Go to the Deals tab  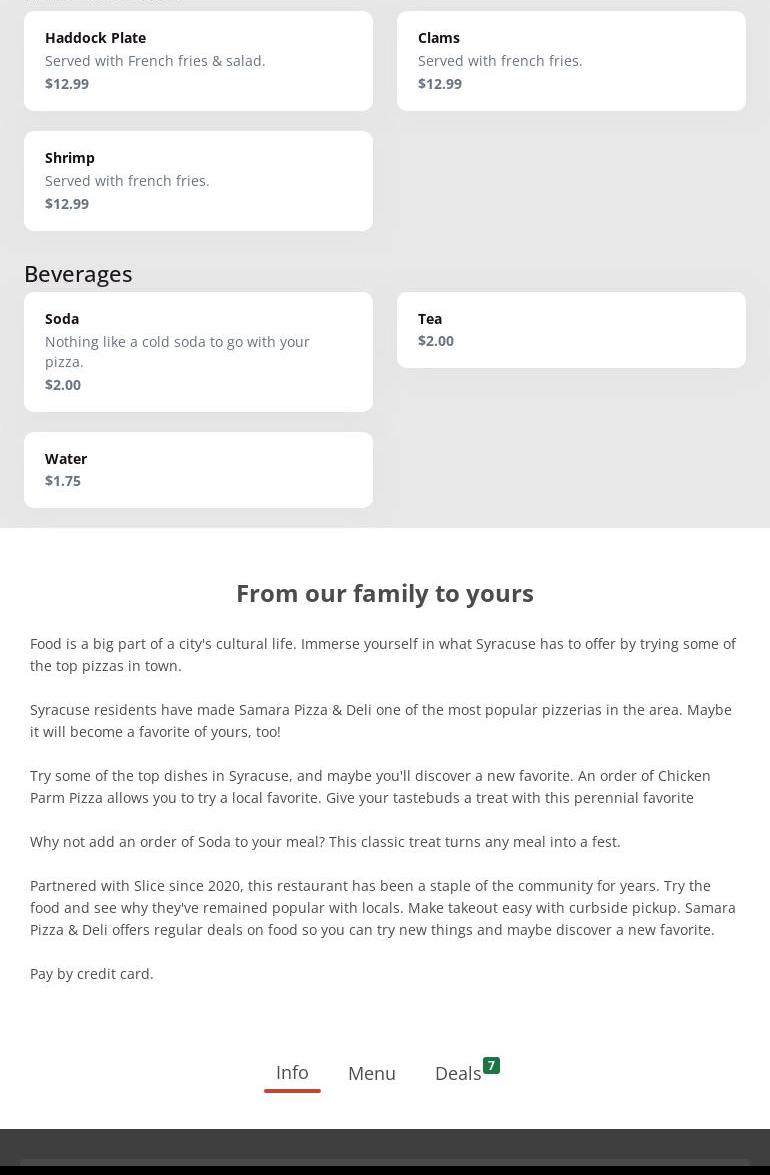tap(458, 1073)
